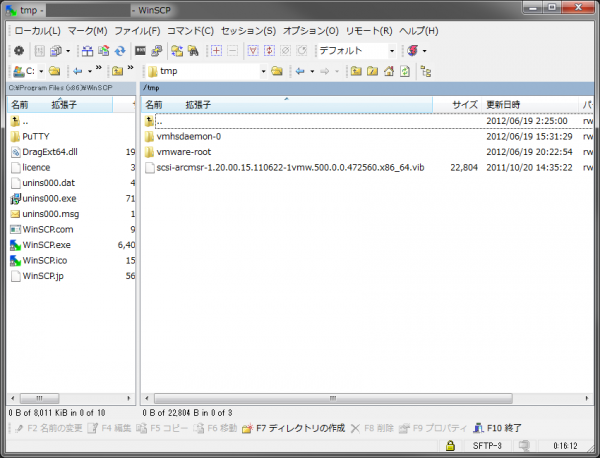The width and height of the screenshot is (600, 458).
Task: Expand local back history dropdown arrow
Action: pyautogui.click(x=90, y=72)
